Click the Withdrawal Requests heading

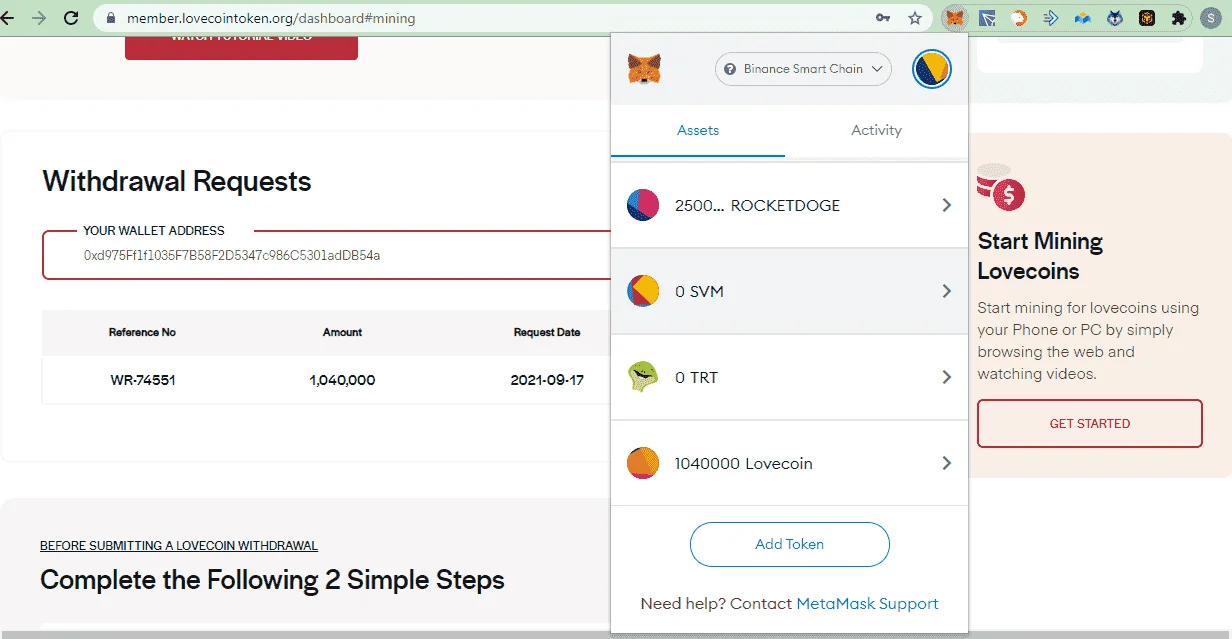(x=177, y=181)
